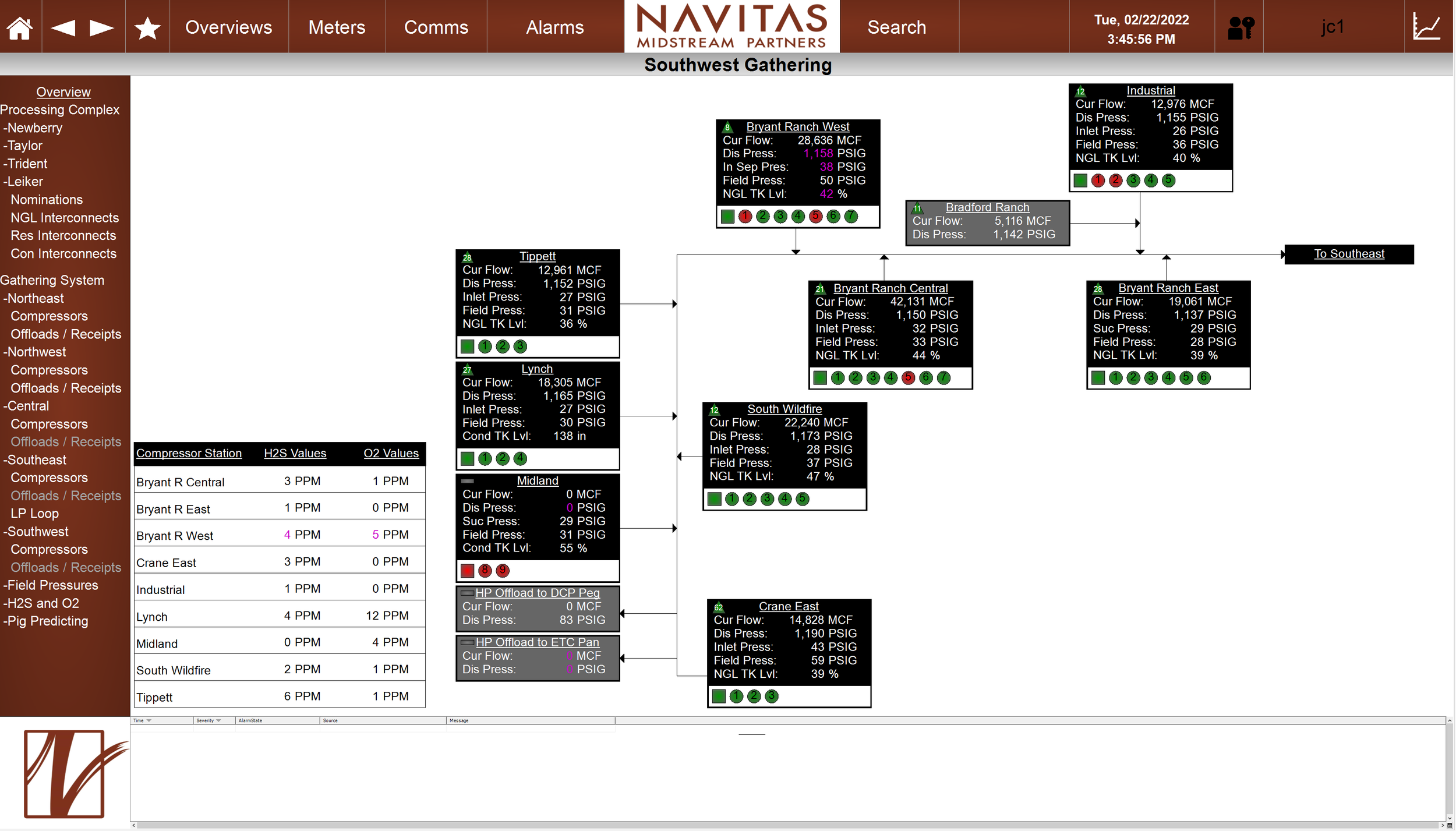Click the back navigation arrow
The width and height of the screenshot is (1456, 831).
[63, 27]
